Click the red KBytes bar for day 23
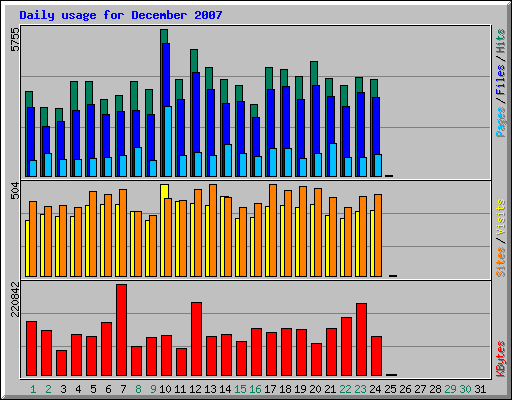The height and width of the screenshot is (400, 512). pos(361,339)
